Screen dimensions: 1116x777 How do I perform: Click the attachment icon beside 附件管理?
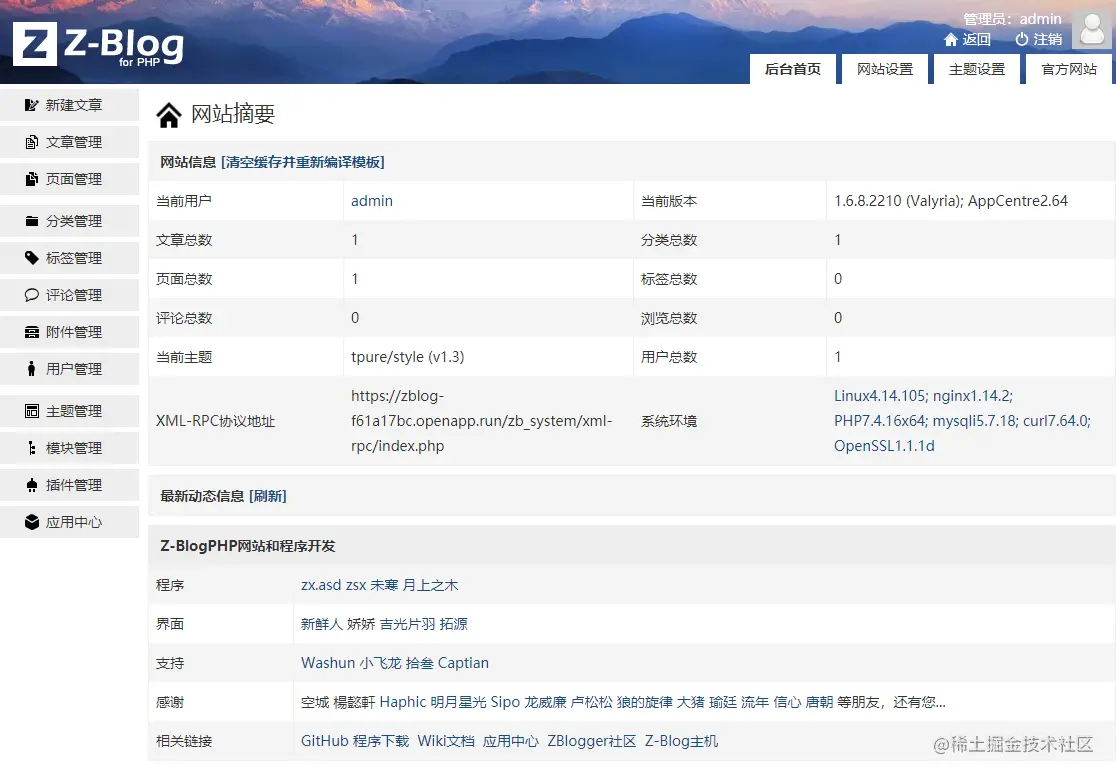tap(31, 332)
